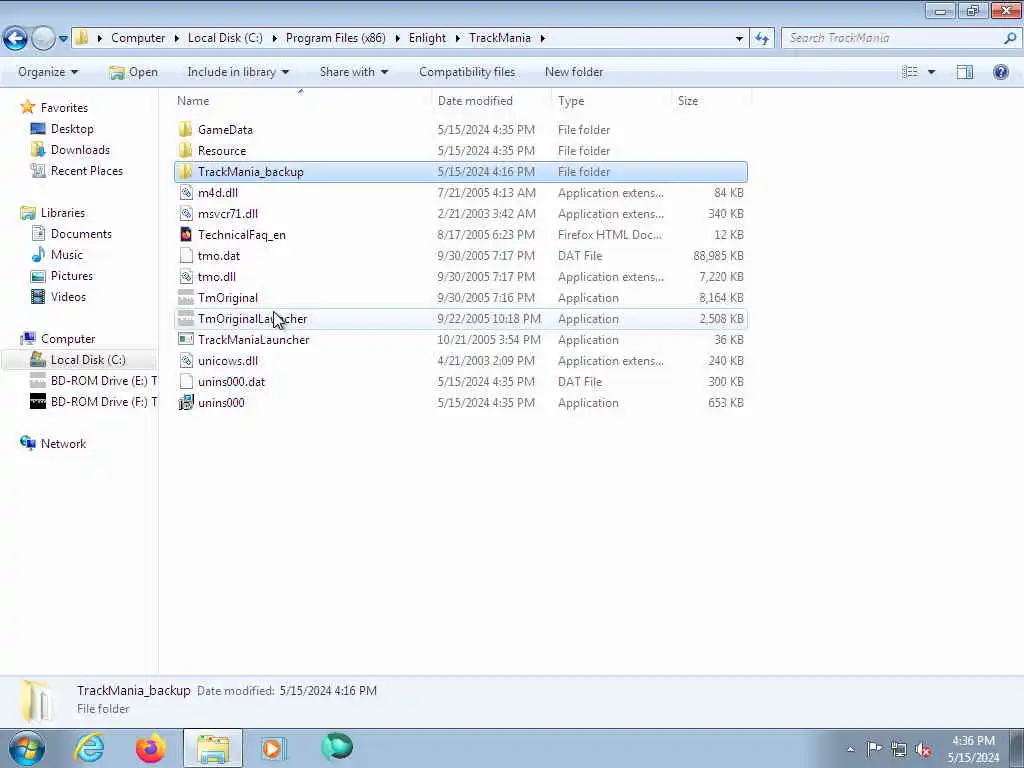Select the m4d.dll file icon

(186, 193)
